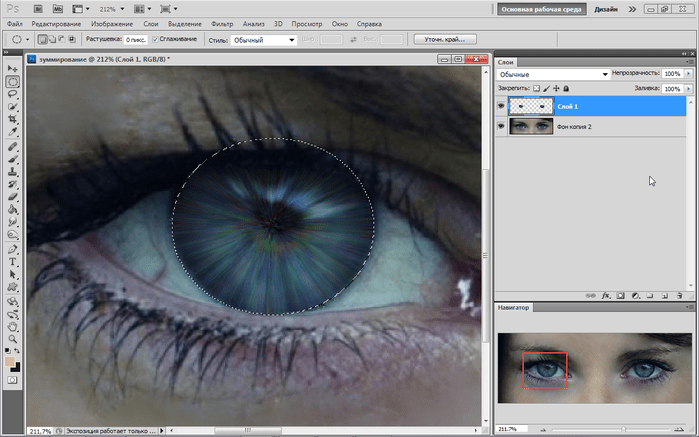Screen dimensions: 699x437
Task: Switch to the Дизайн workspace
Action: point(605,7)
